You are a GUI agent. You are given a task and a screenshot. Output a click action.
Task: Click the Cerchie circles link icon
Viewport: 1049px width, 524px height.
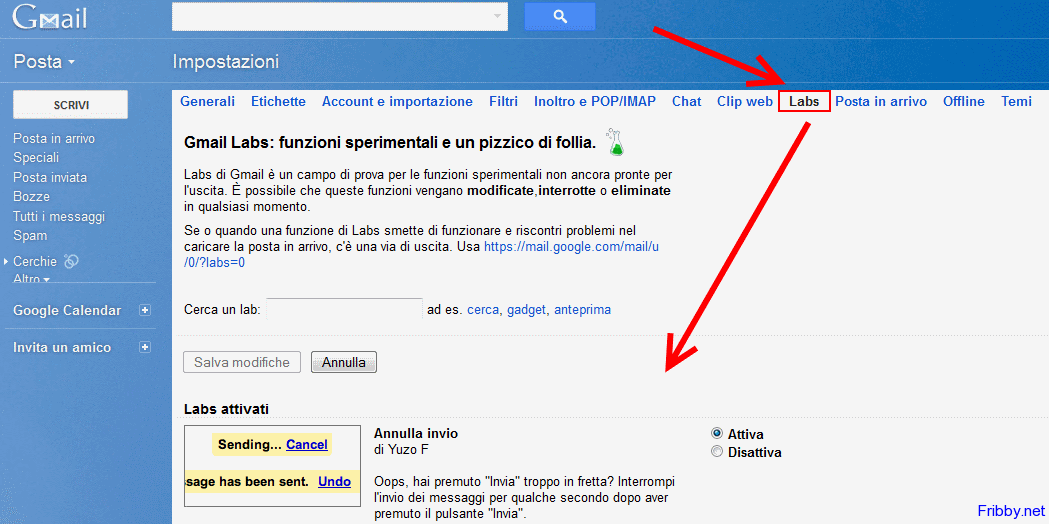pyautogui.click(x=71, y=261)
